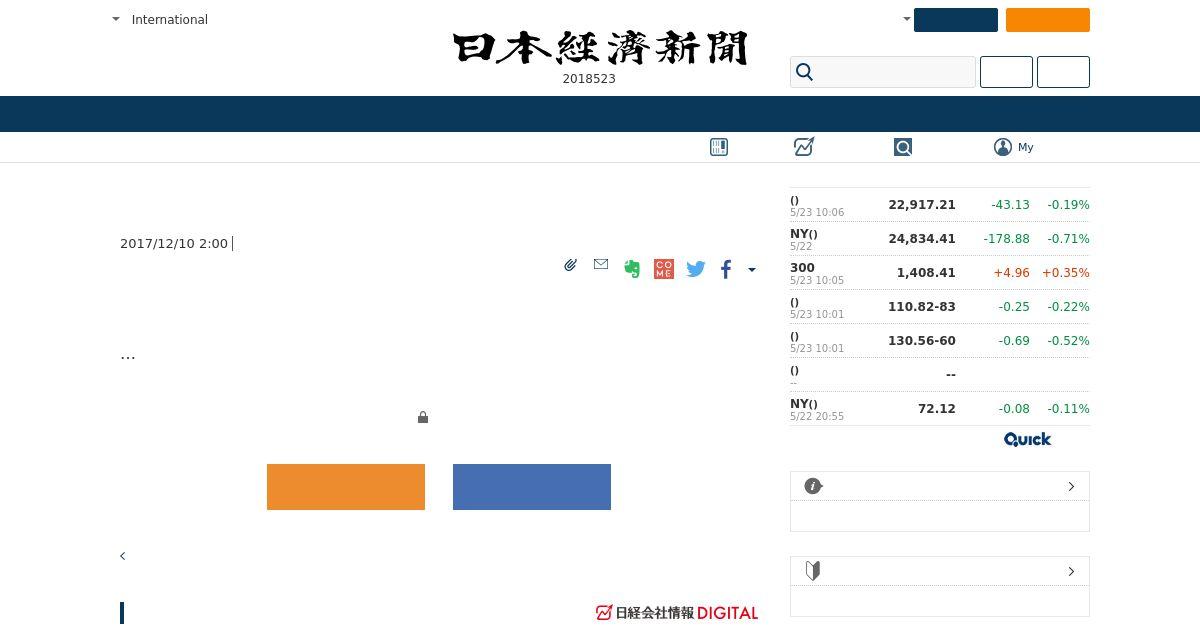Screen dimensions: 1200x630
Task: Click the dark blue header button
Action: 956,20
